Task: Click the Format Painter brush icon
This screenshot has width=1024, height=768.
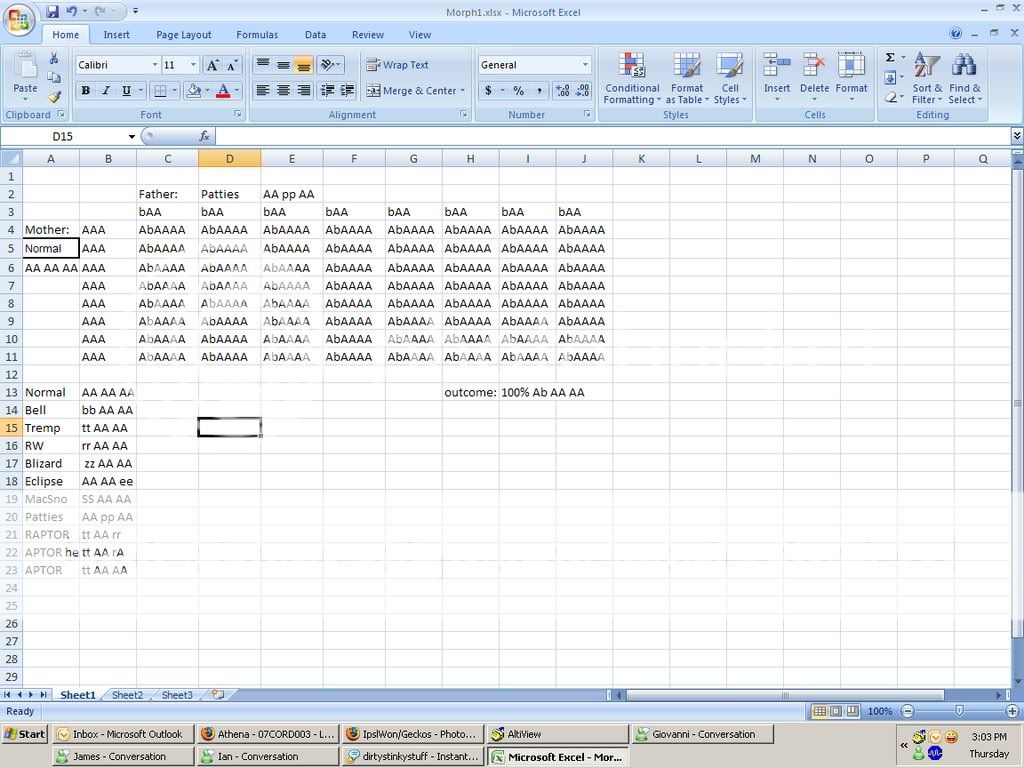Action: (54, 97)
